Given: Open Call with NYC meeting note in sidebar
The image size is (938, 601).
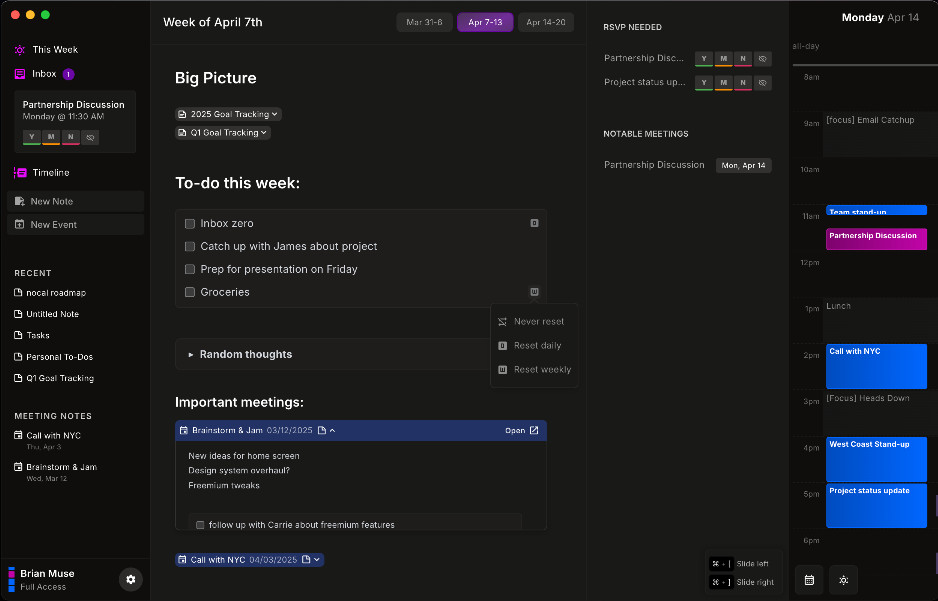Looking at the screenshot, I should pyautogui.click(x=48, y=440).
